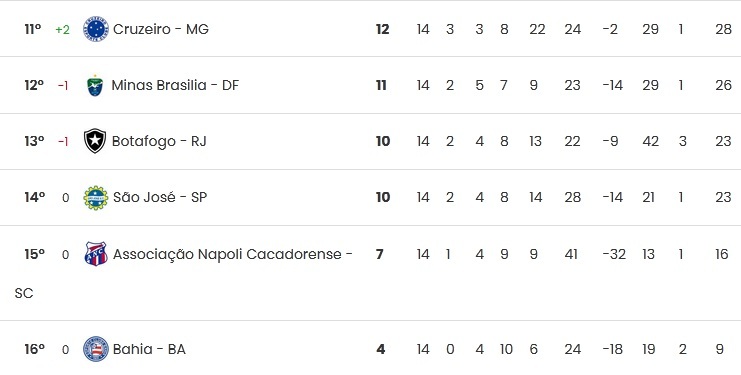741x375 pixels.
Task: Open Bahia - BA team page
Action: [149, 349]
